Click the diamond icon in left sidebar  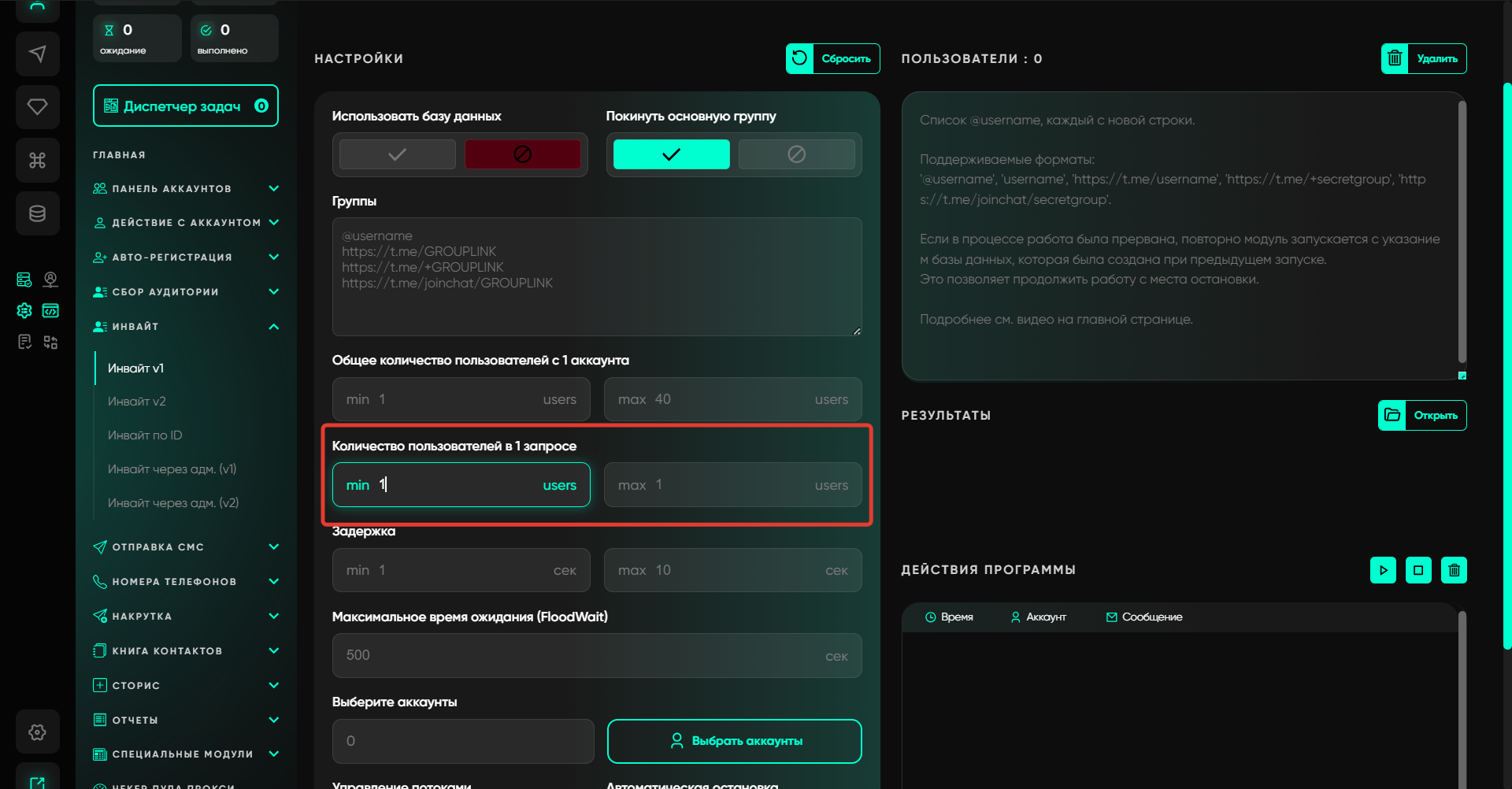pyautogui.click(x=37, y=106)
